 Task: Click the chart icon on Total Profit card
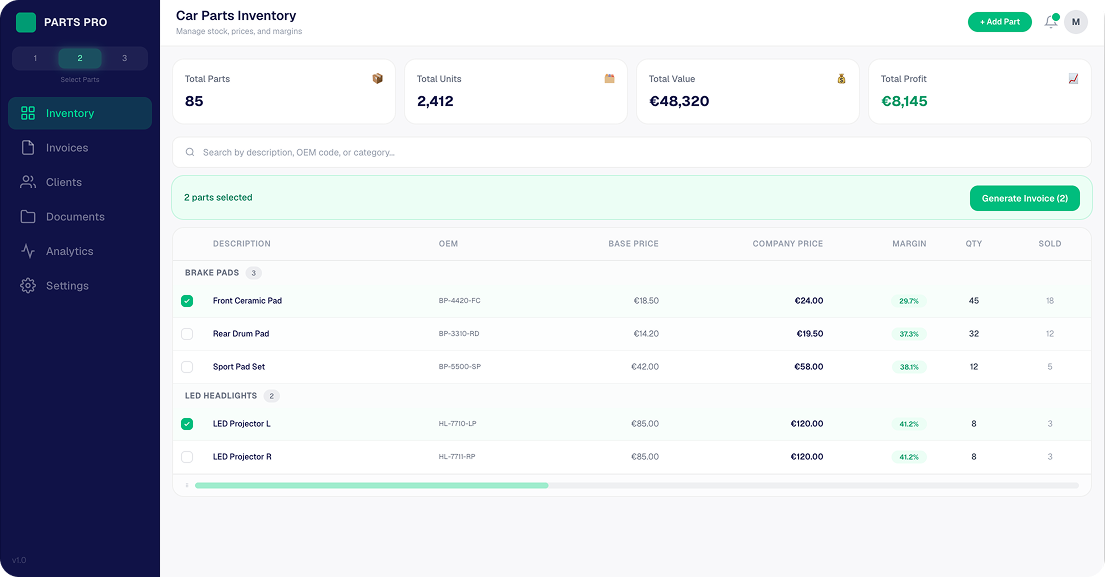pyautogui.click(x=1073, y=79)
